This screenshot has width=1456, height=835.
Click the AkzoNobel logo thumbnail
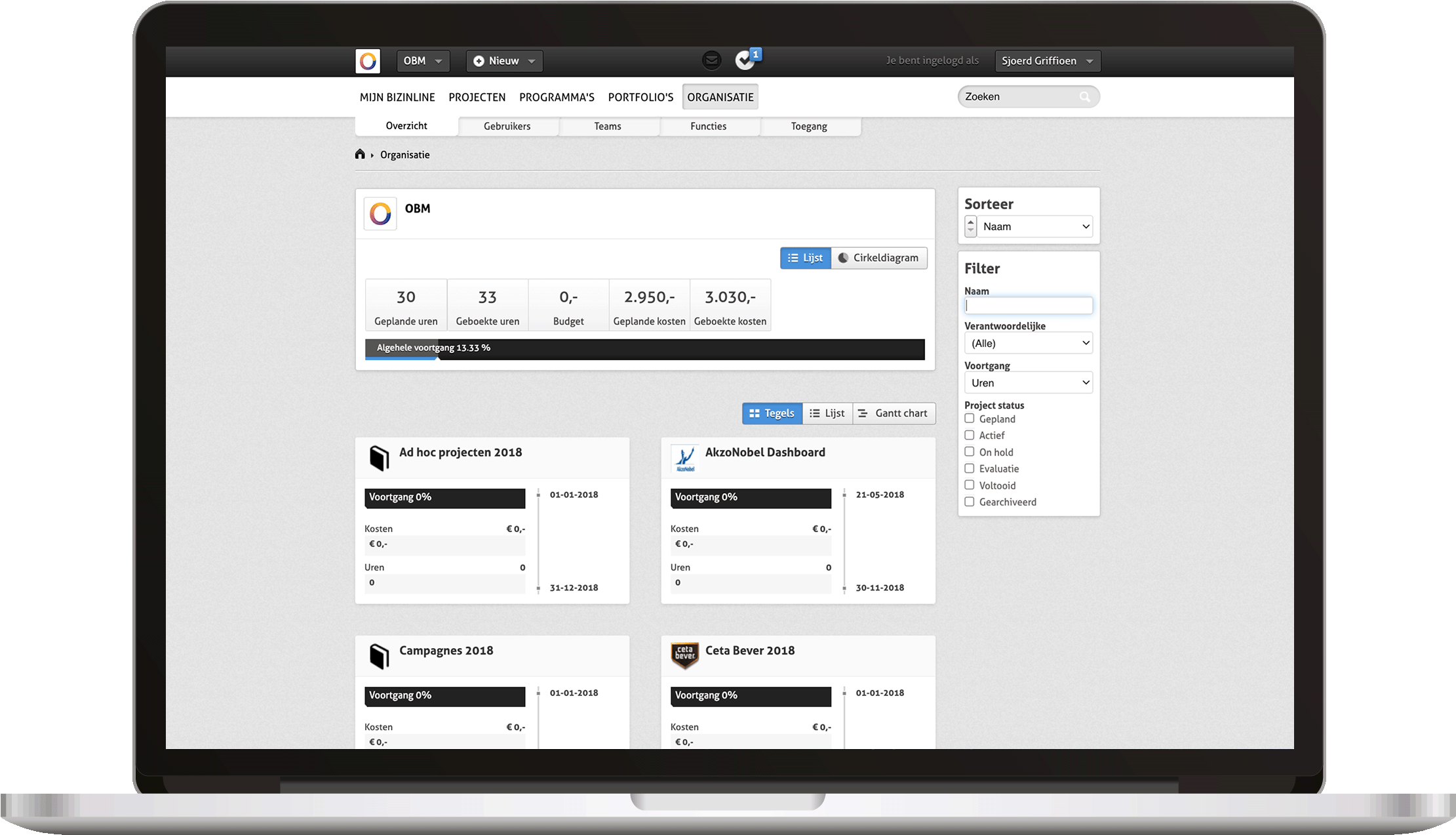pos(685,458)
